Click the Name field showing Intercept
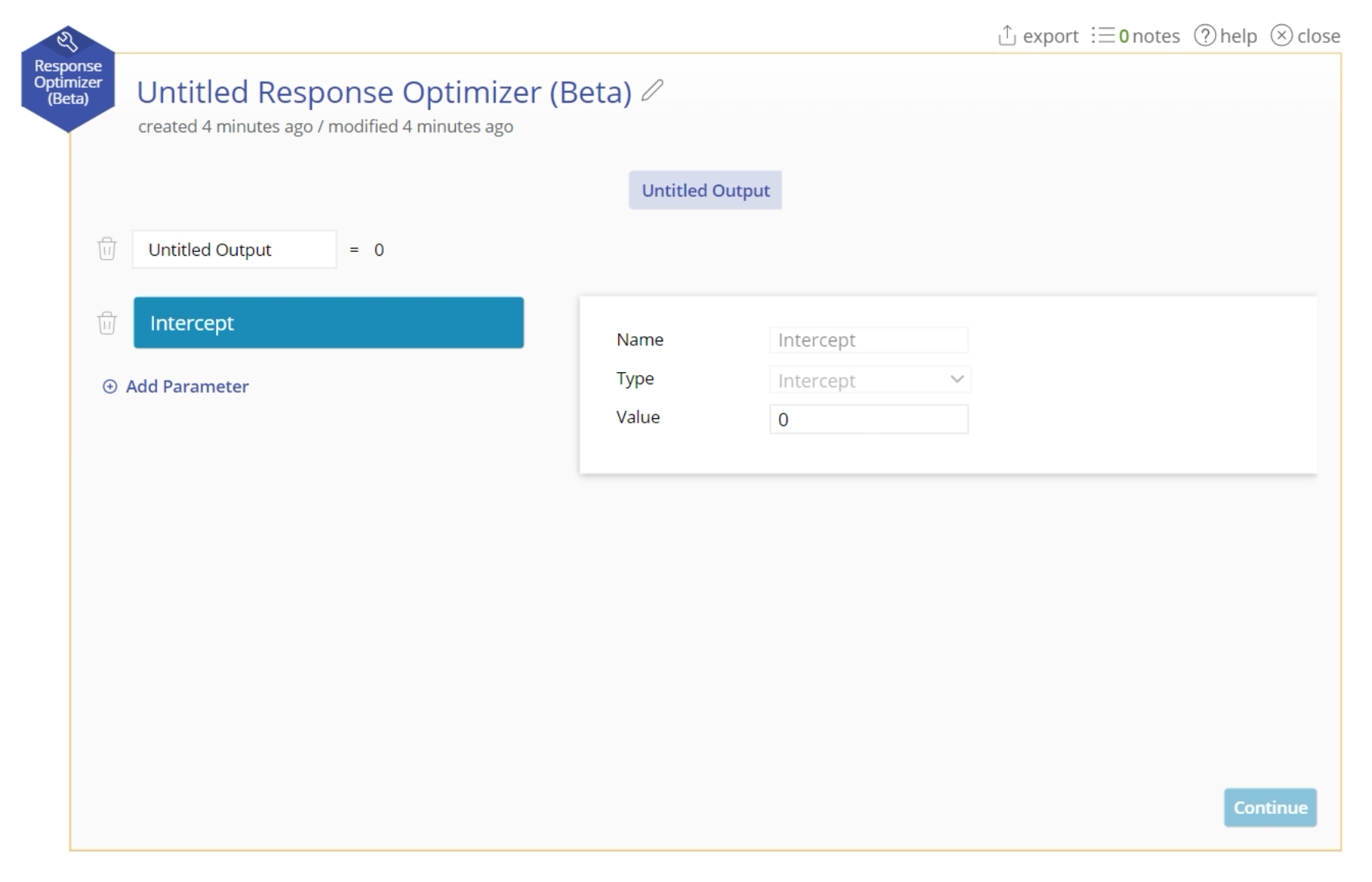The height and width of the screenshot is (882, 1372). pyautogui.click(x=868, y=340)
